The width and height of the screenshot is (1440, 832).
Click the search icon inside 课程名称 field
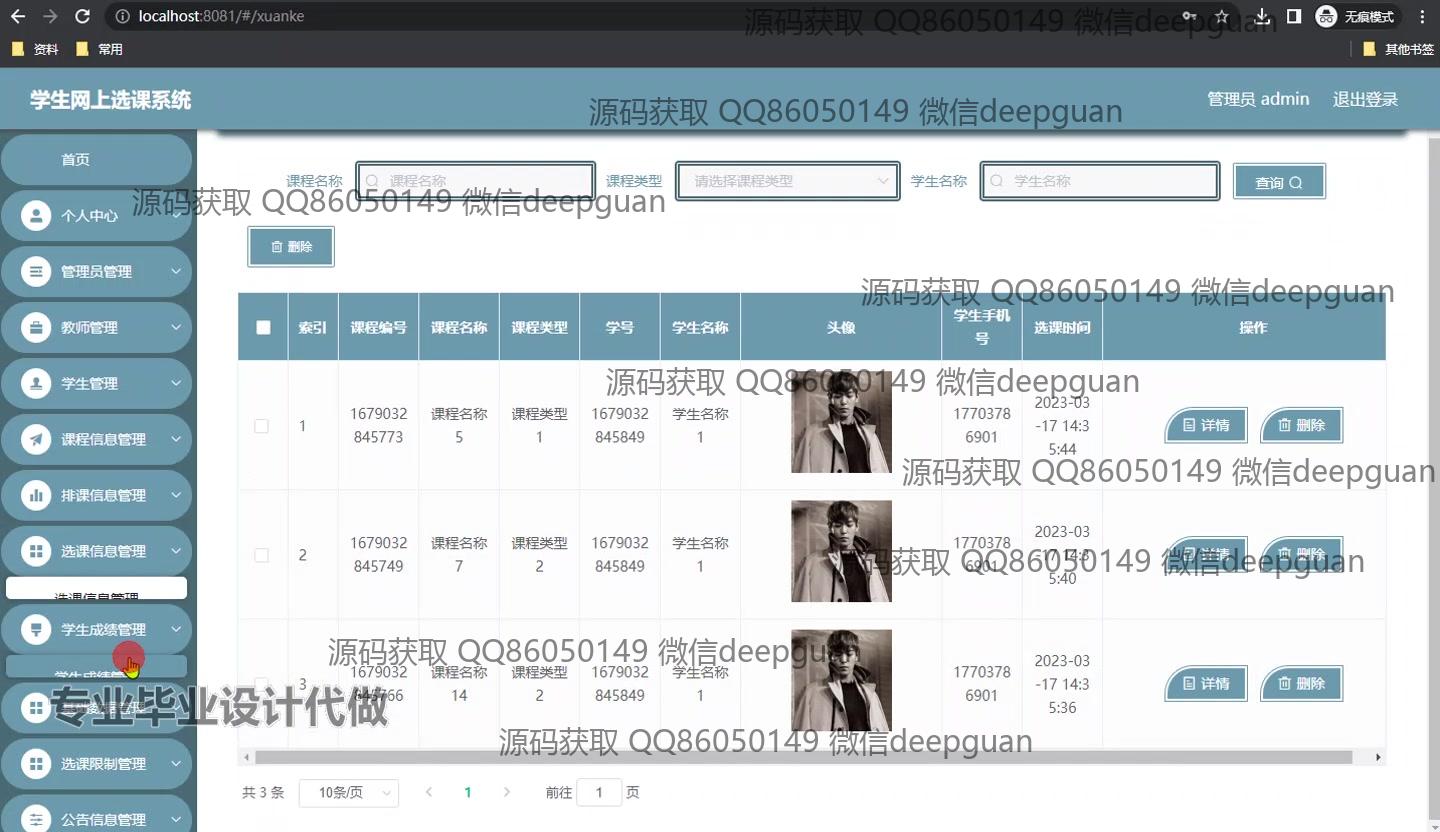pyautogui.click(x=372, y=181)
